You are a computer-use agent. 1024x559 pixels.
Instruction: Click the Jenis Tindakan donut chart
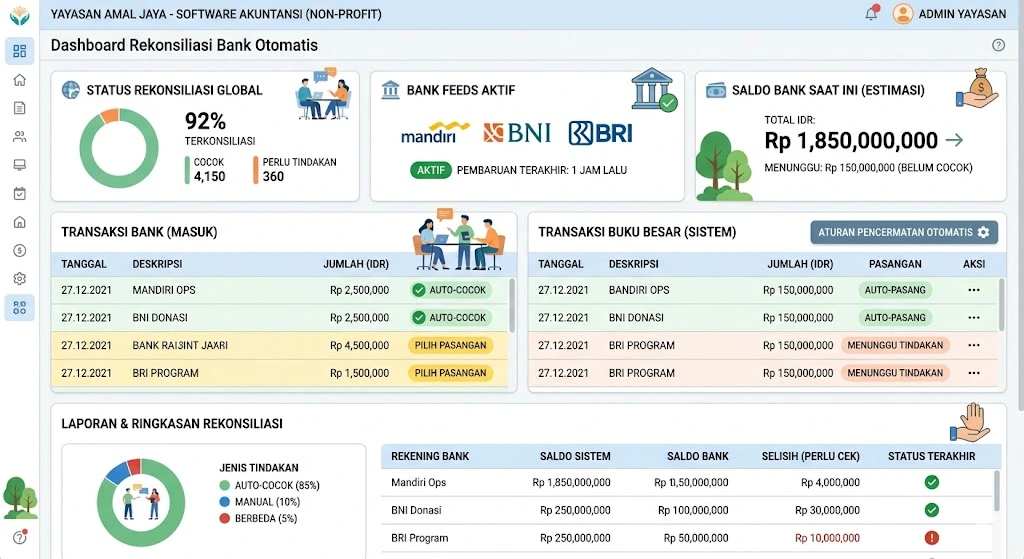point(141,502)
